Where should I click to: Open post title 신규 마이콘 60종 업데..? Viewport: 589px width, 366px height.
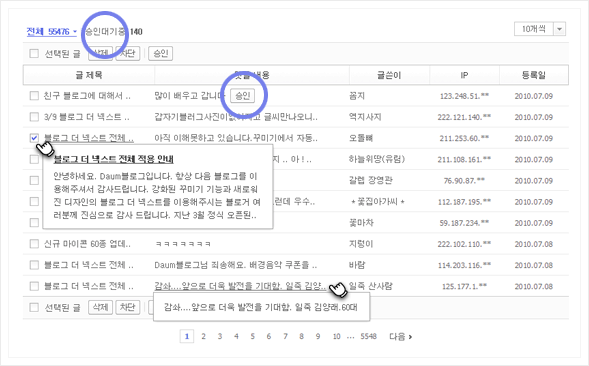(x=87, y=244)
